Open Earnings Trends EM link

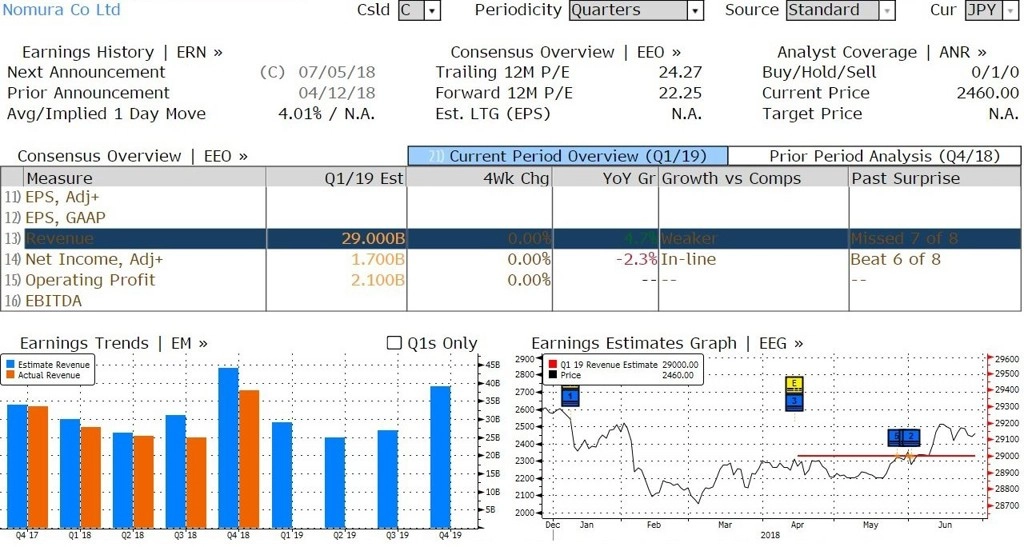(x=114, y=343)
